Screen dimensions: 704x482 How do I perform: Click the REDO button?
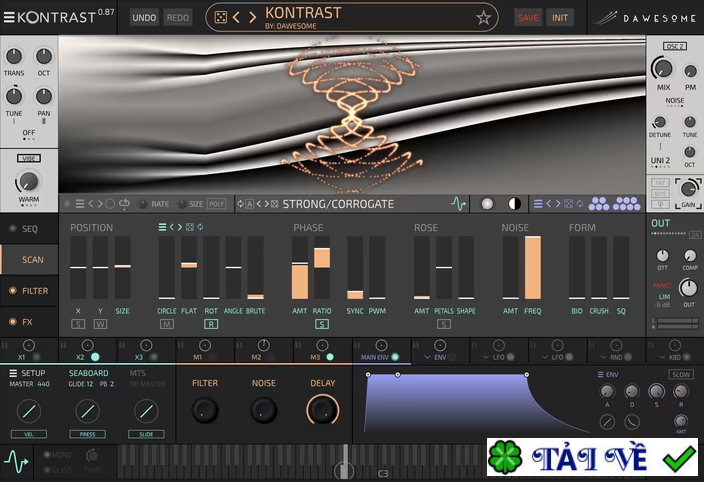pyautogui.click(x=178, y=18)
